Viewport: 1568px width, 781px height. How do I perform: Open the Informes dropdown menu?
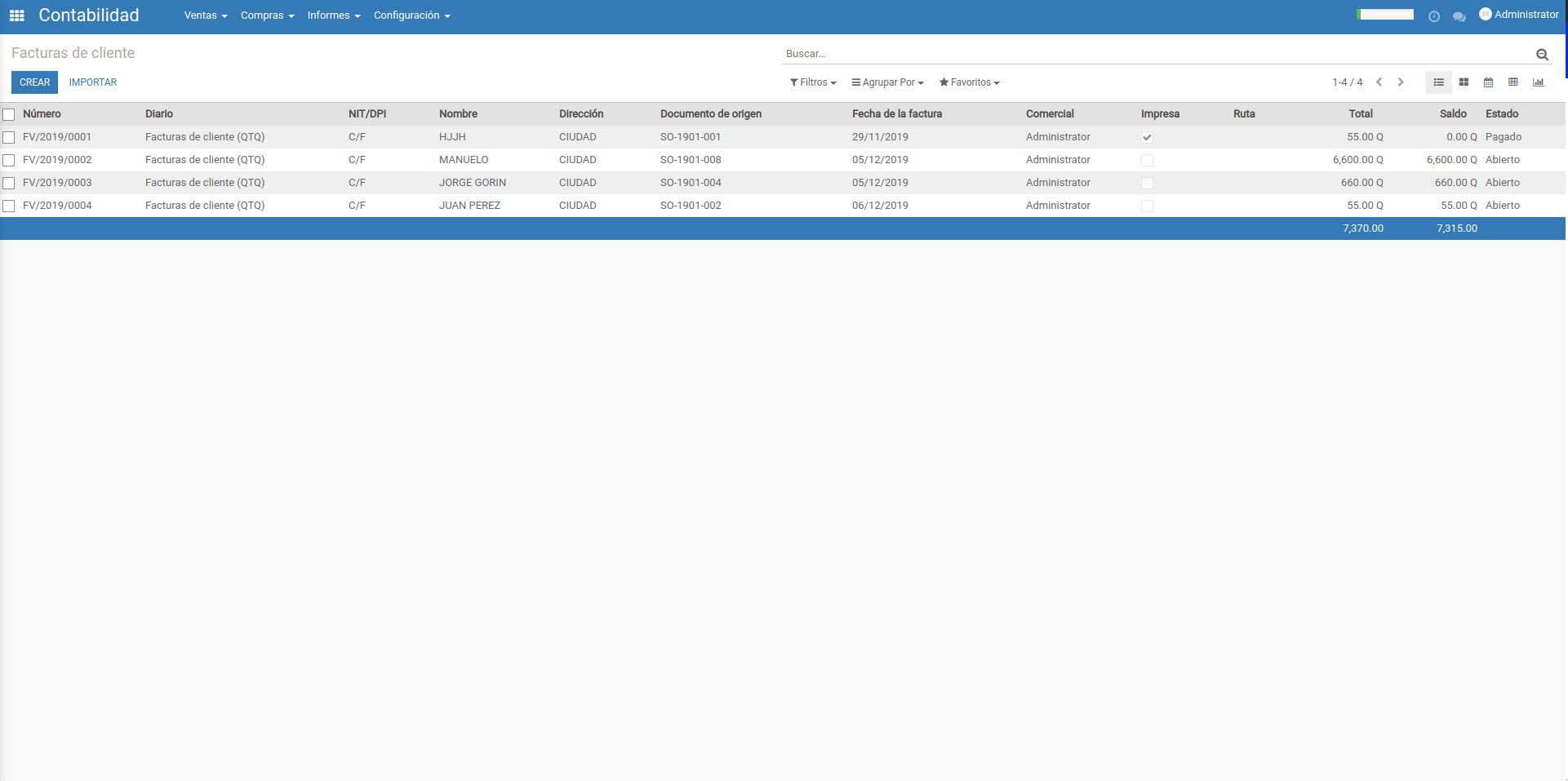point(334,16)
